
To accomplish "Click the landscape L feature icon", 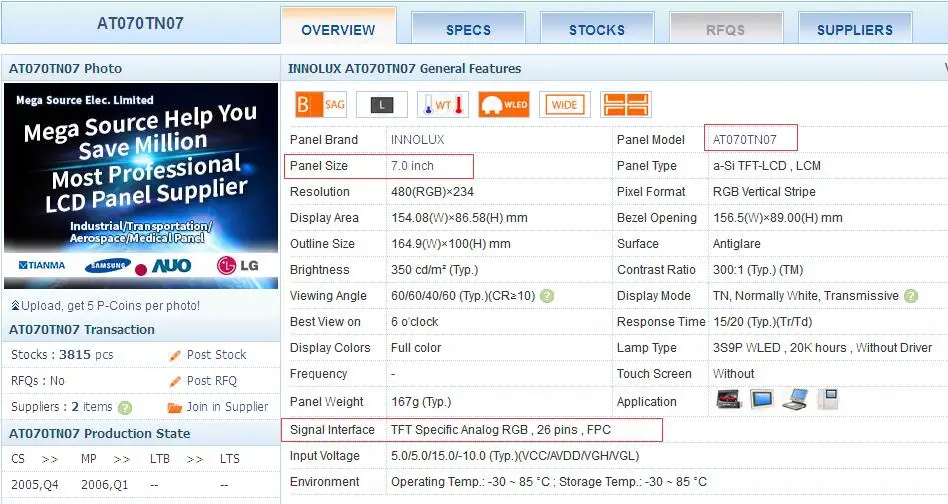I will point(381,105).
